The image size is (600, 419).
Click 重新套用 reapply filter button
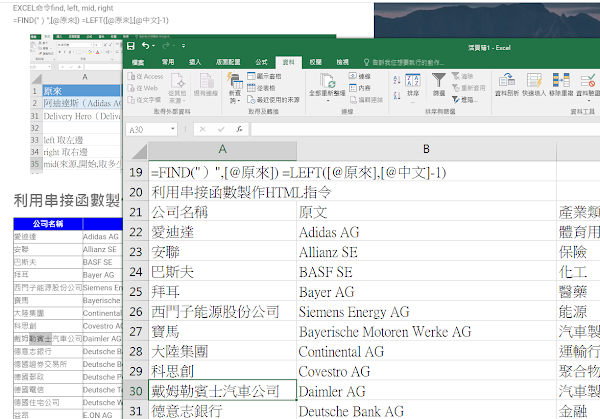coord(468,88)
